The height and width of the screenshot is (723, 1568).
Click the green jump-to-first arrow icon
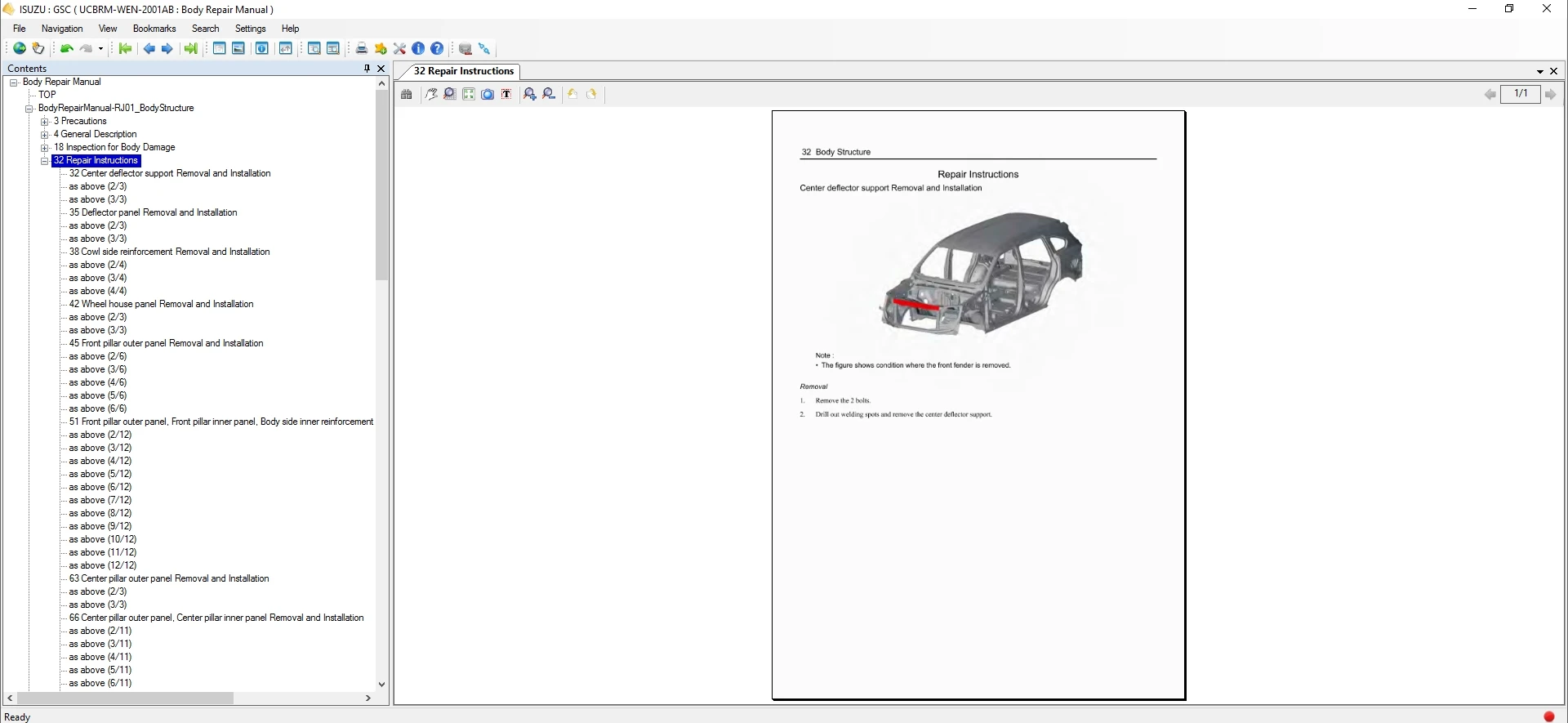[x=125, y=49]
